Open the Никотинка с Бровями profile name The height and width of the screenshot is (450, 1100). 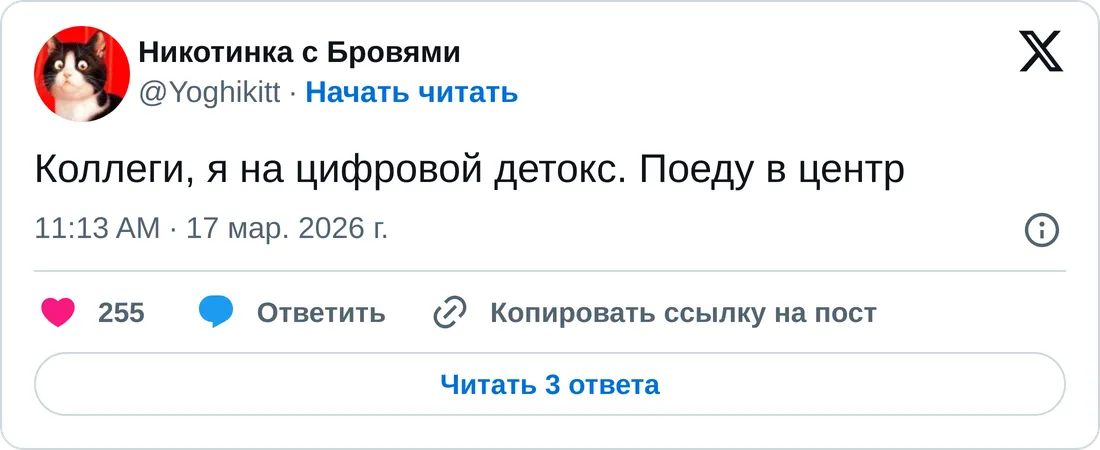click(299, 52)
